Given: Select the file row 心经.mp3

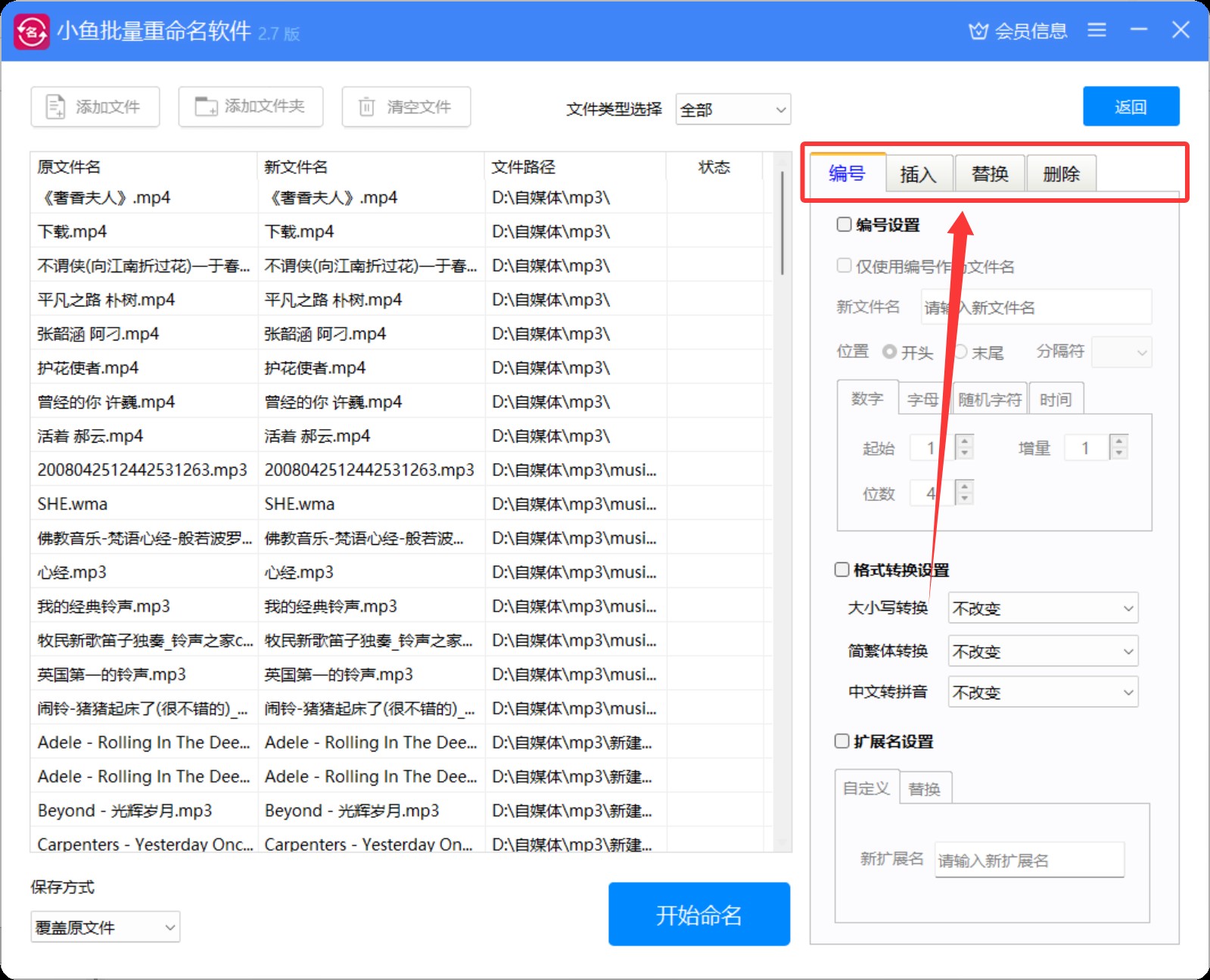Looking at the screenshot, I should (144, 572).
